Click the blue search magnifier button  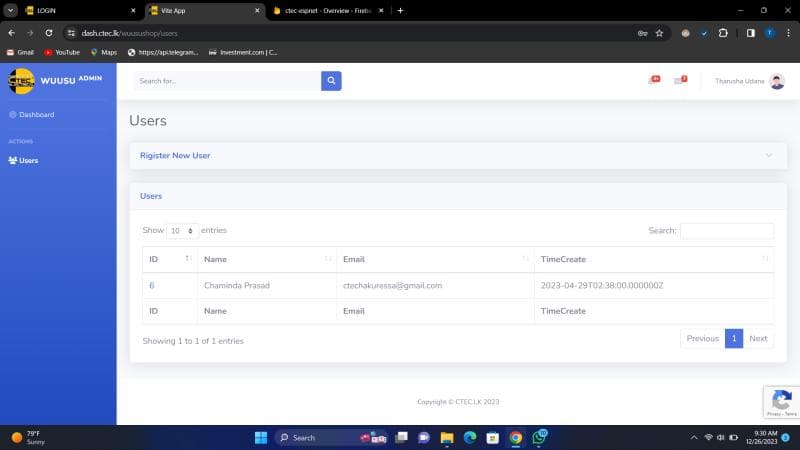[x=331, y=81]
